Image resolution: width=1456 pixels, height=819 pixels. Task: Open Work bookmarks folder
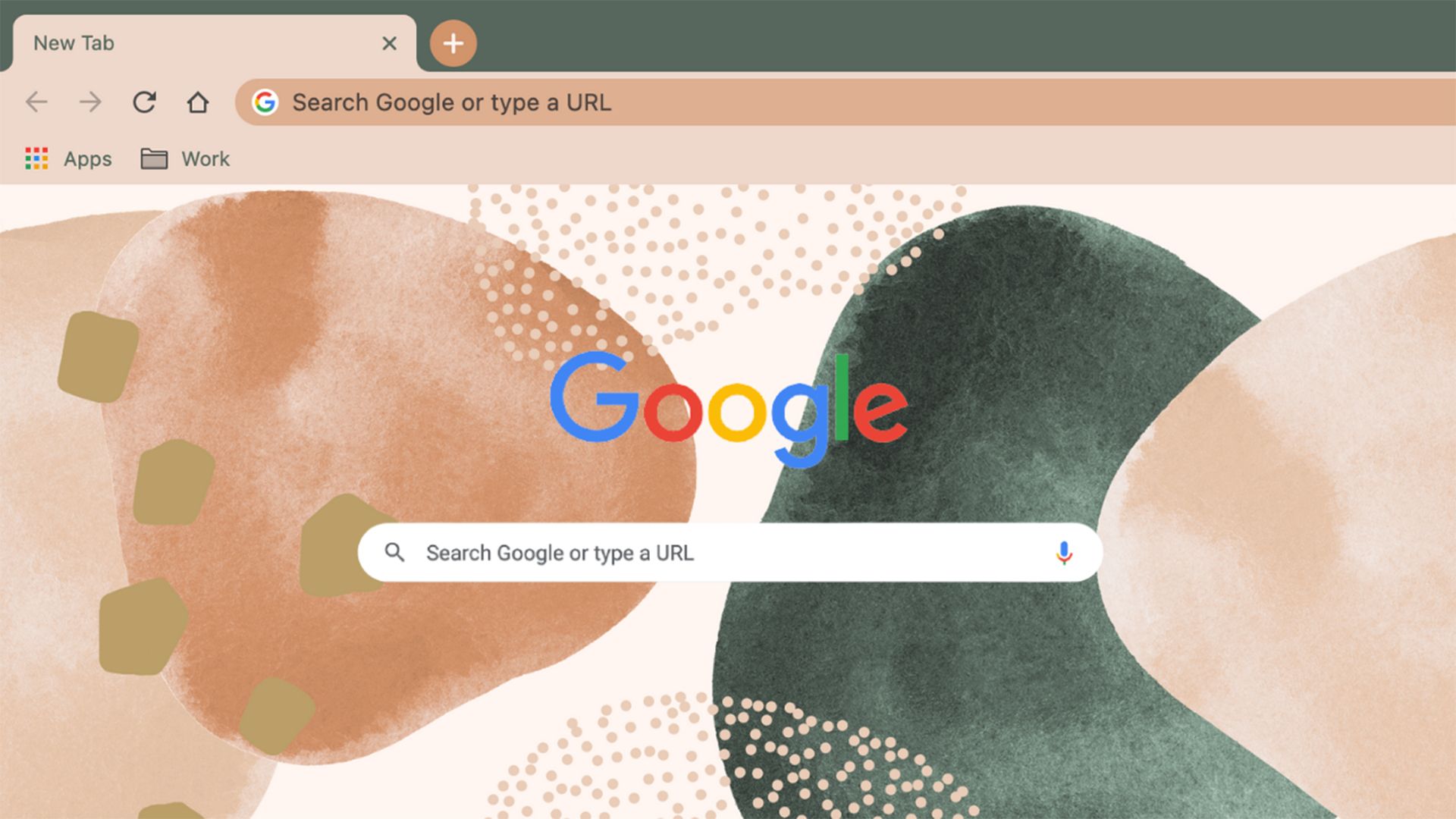184,158
